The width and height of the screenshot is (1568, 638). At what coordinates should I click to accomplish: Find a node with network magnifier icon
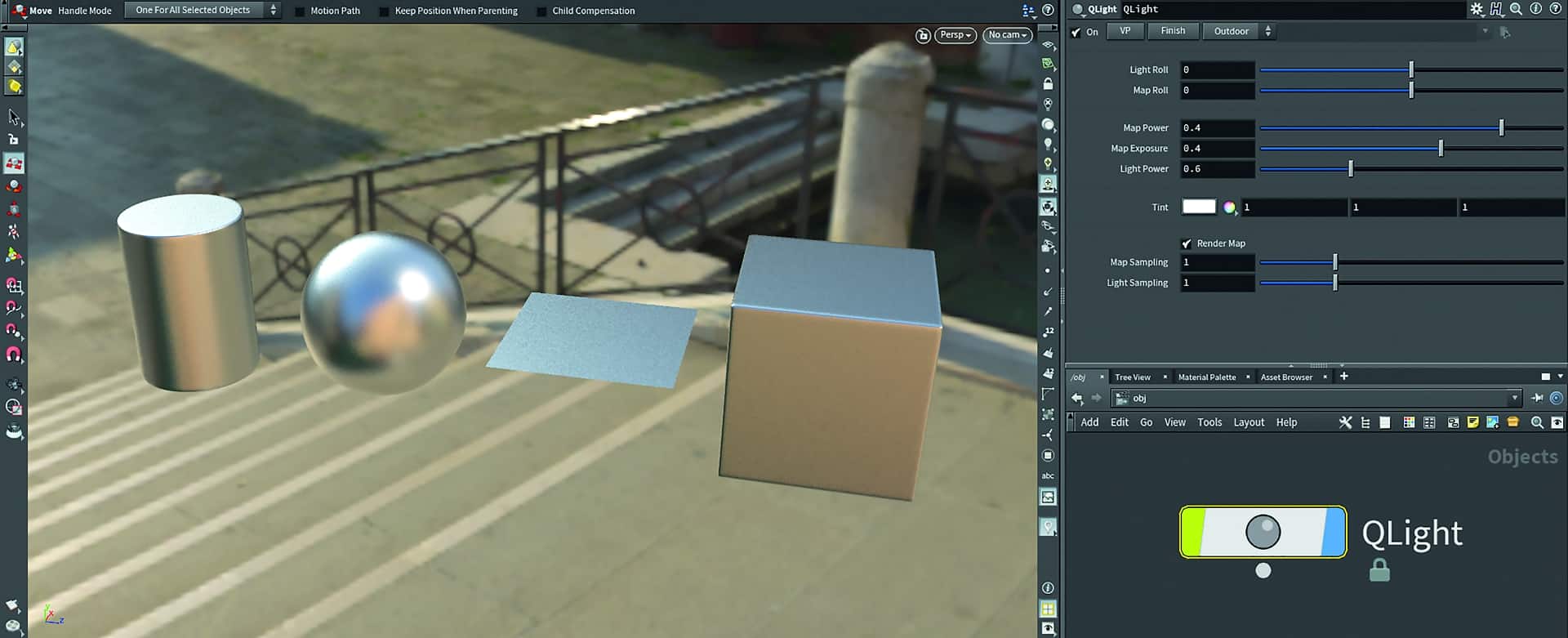click(1537, 422)
